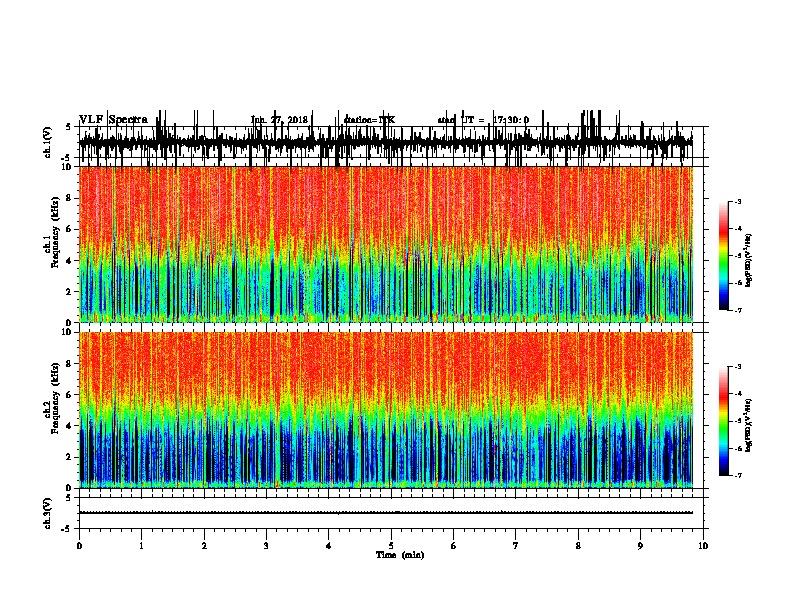
Task: Click the start UT 17:30 label
Action: point(483,120)
